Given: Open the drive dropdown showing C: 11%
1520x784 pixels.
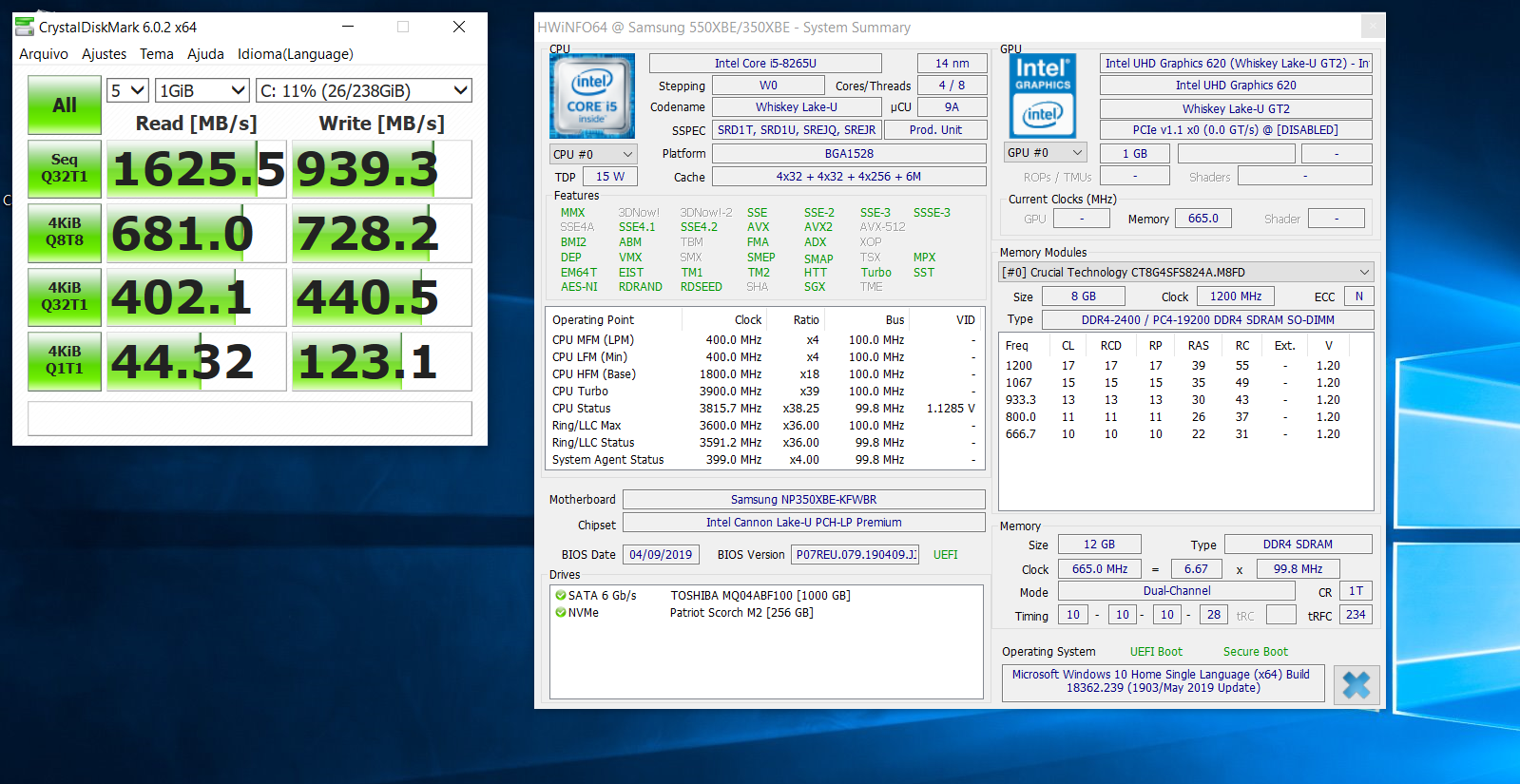Looking at the screenshot, I should tap(364, 90).
